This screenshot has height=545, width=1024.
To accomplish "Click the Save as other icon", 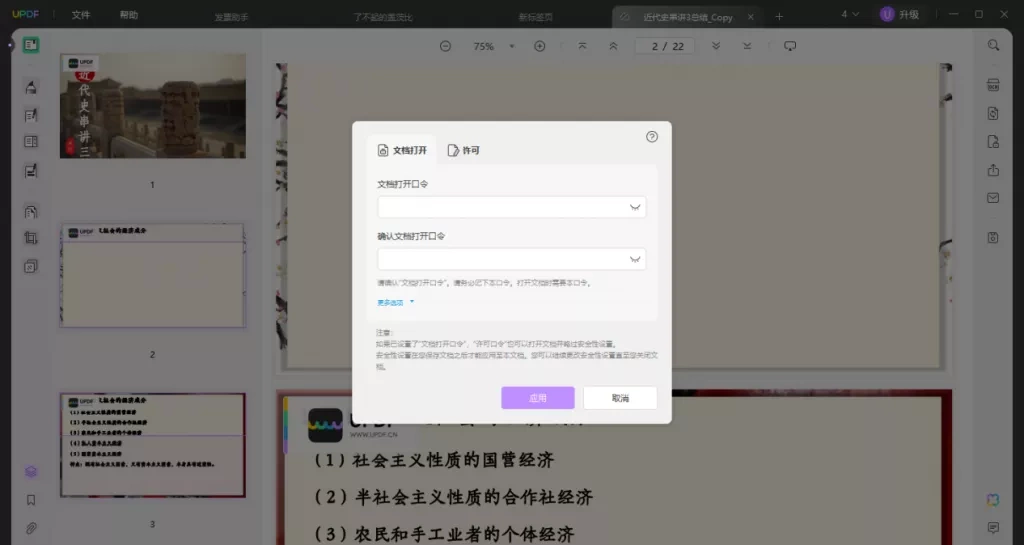I will click(993, 238).
